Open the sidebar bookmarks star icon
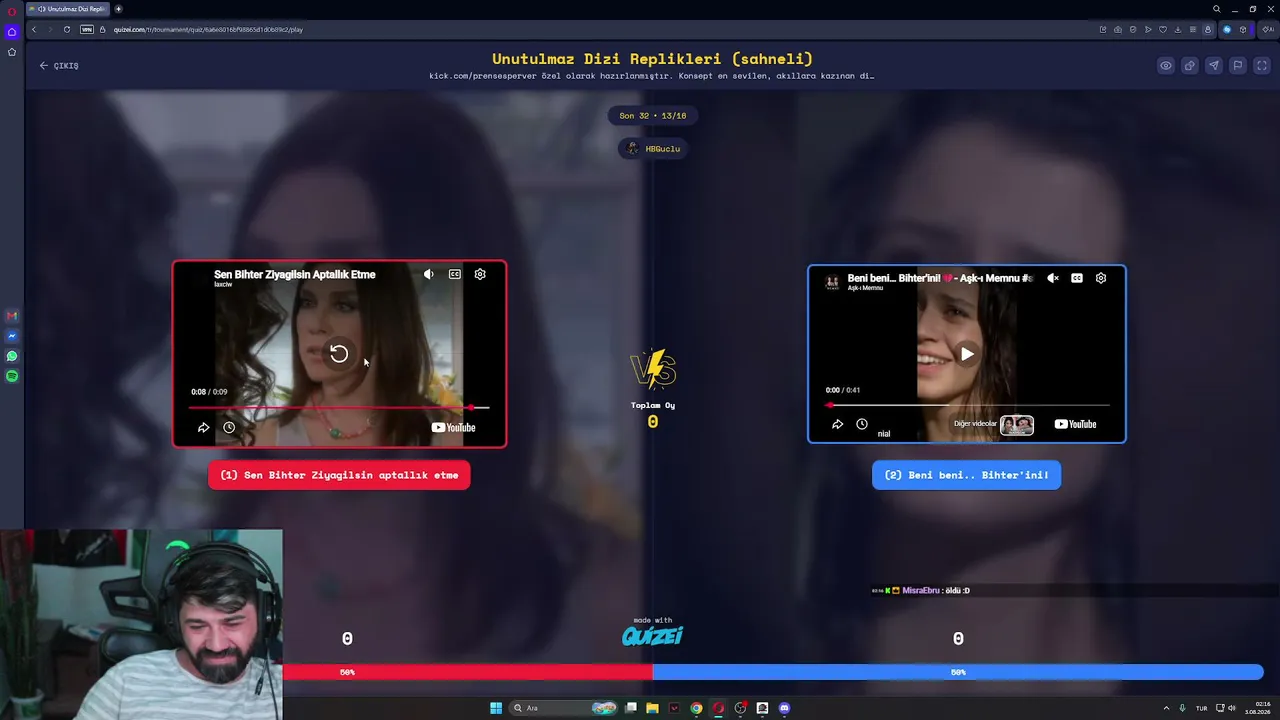The image size is (1280, 720). point(12,52)
